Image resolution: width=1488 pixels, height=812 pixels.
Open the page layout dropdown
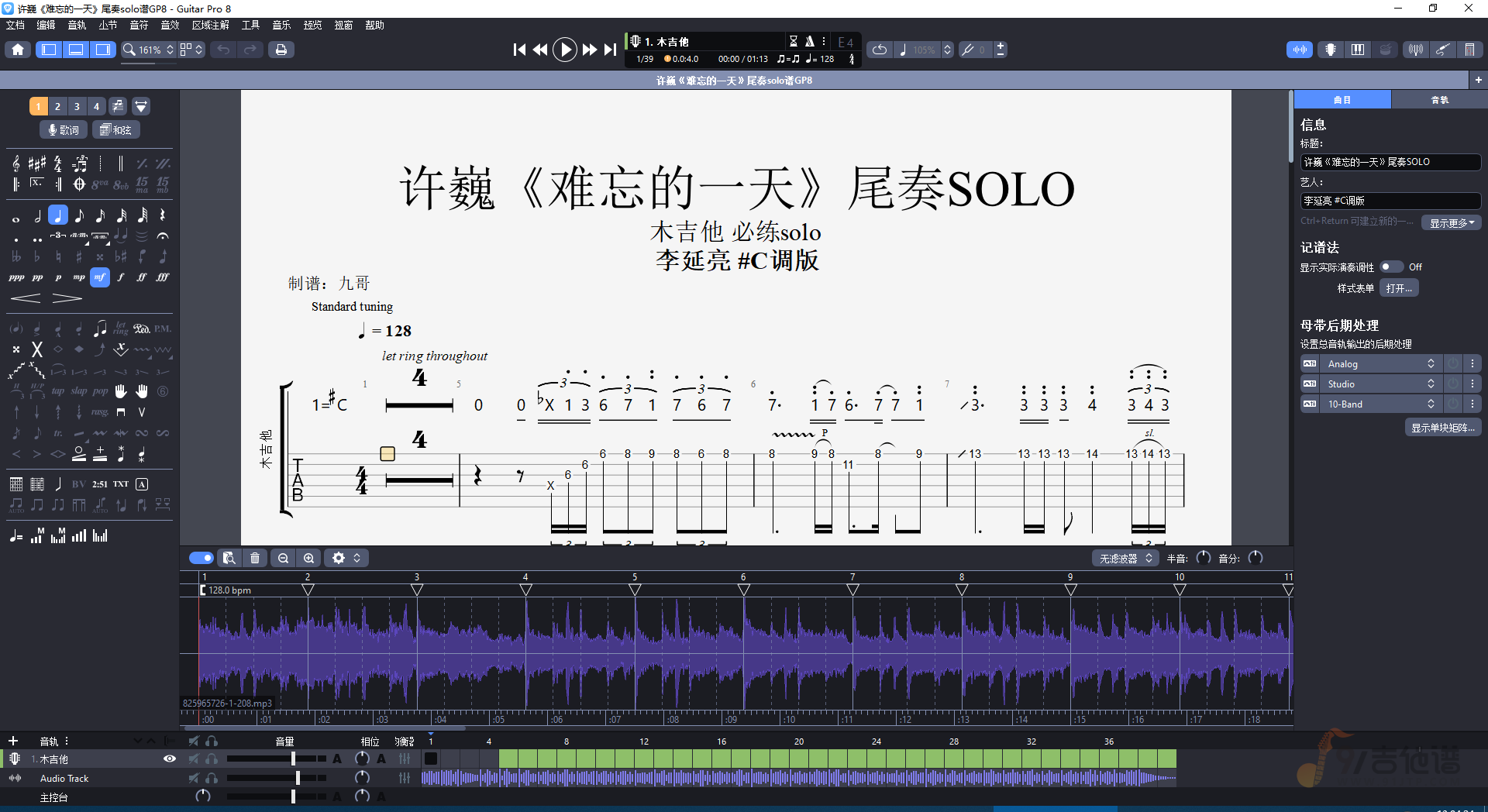(191, 50)
